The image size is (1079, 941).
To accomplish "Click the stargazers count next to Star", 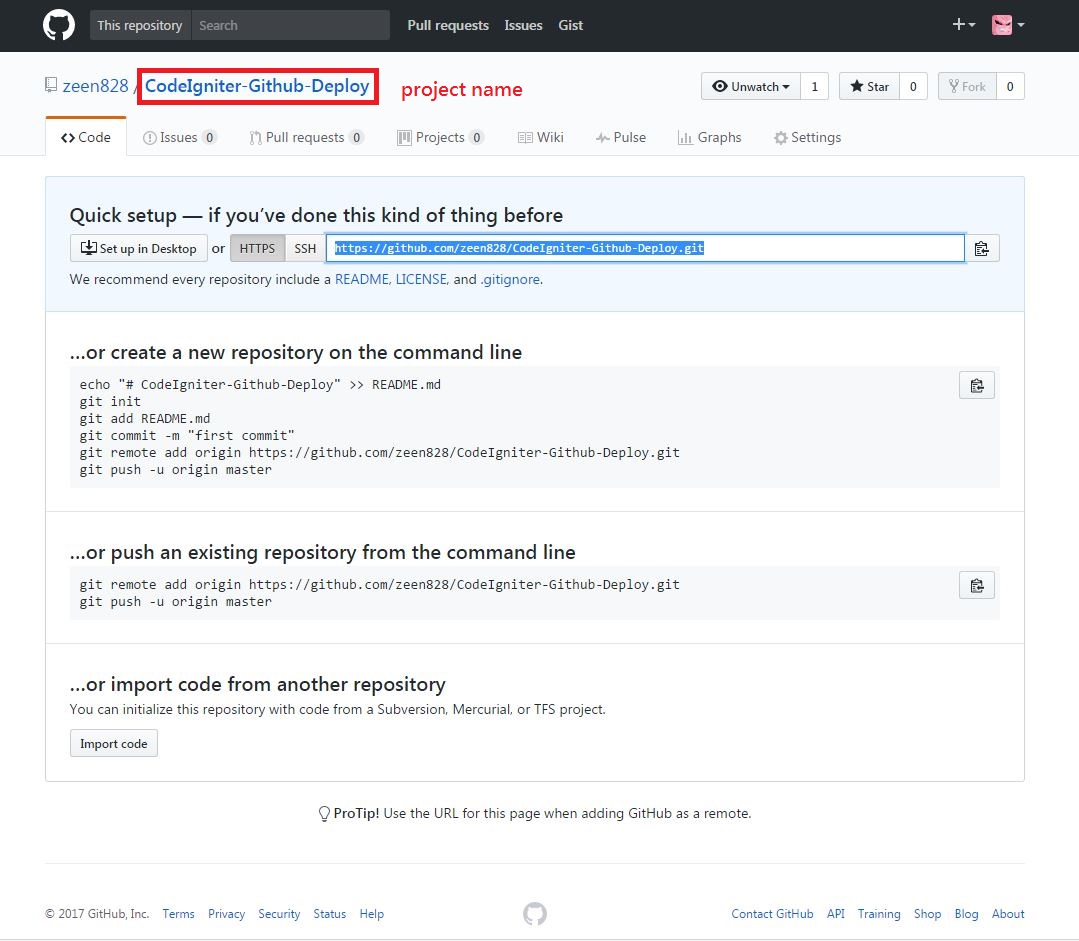I will (x=913, y=87).
